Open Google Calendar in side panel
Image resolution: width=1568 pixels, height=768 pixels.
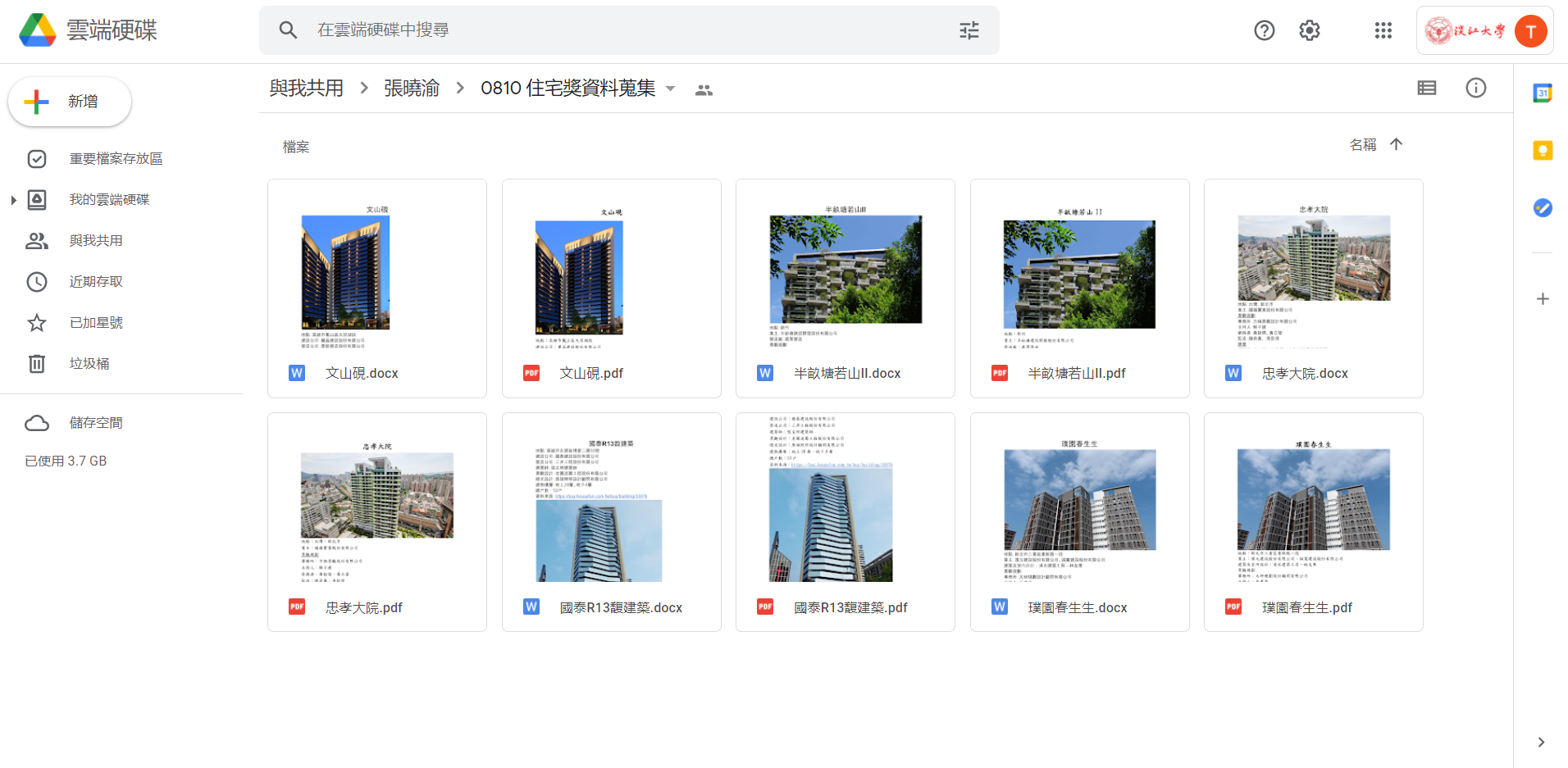click(1542, 93)
